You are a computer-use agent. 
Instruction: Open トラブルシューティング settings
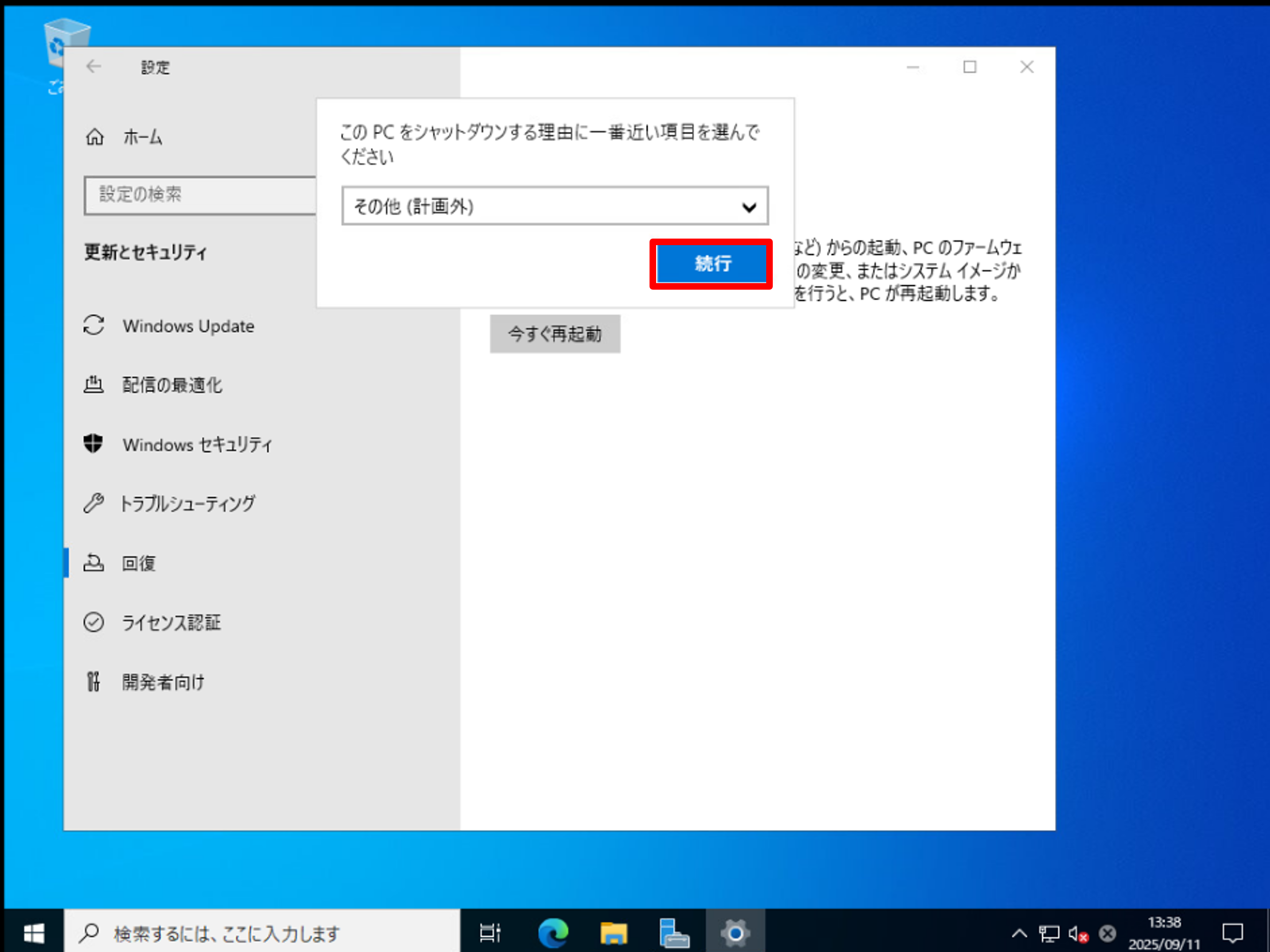click(x=188, y=503)
